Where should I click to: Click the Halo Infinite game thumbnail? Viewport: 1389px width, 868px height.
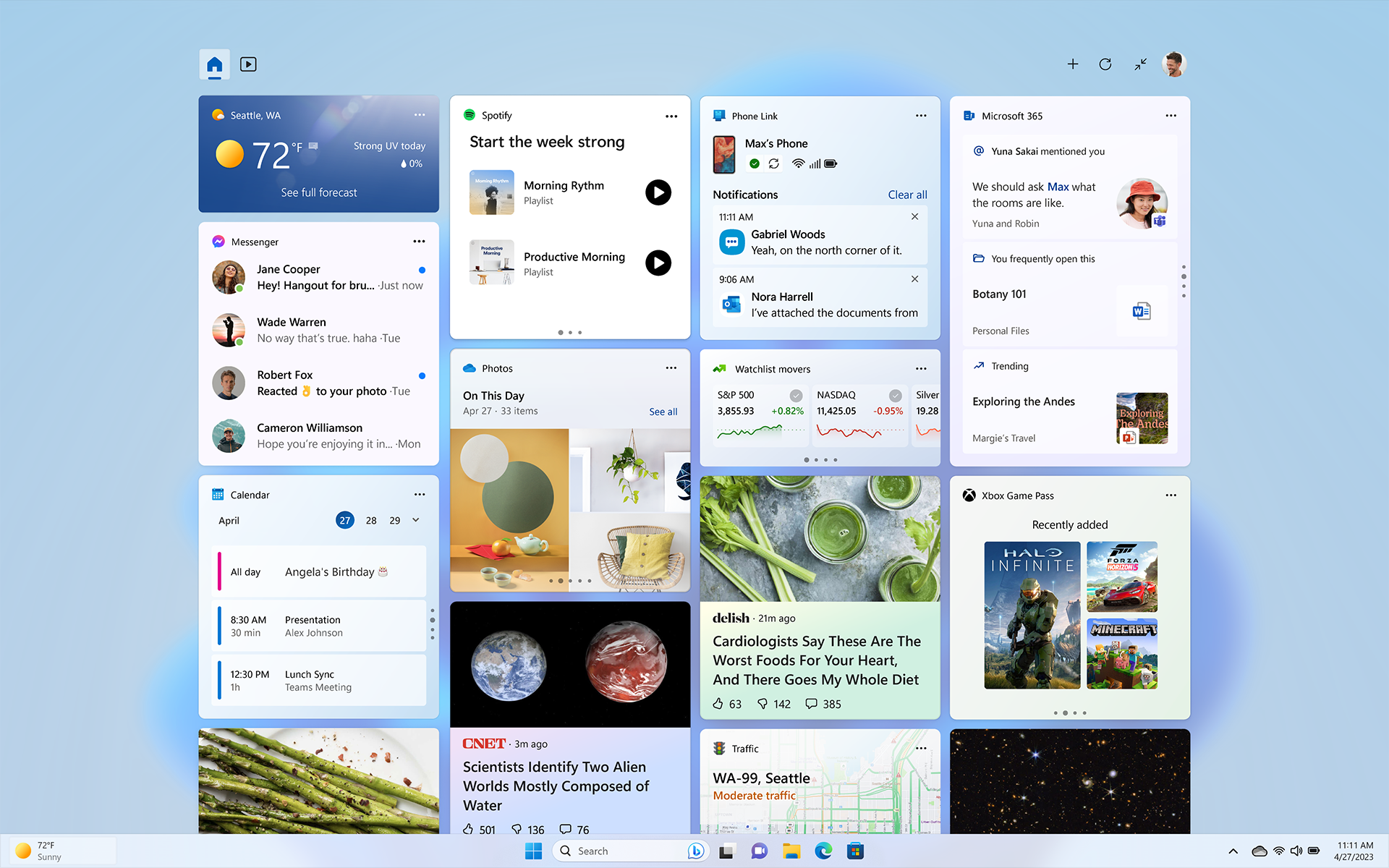tap(1032, 614)
